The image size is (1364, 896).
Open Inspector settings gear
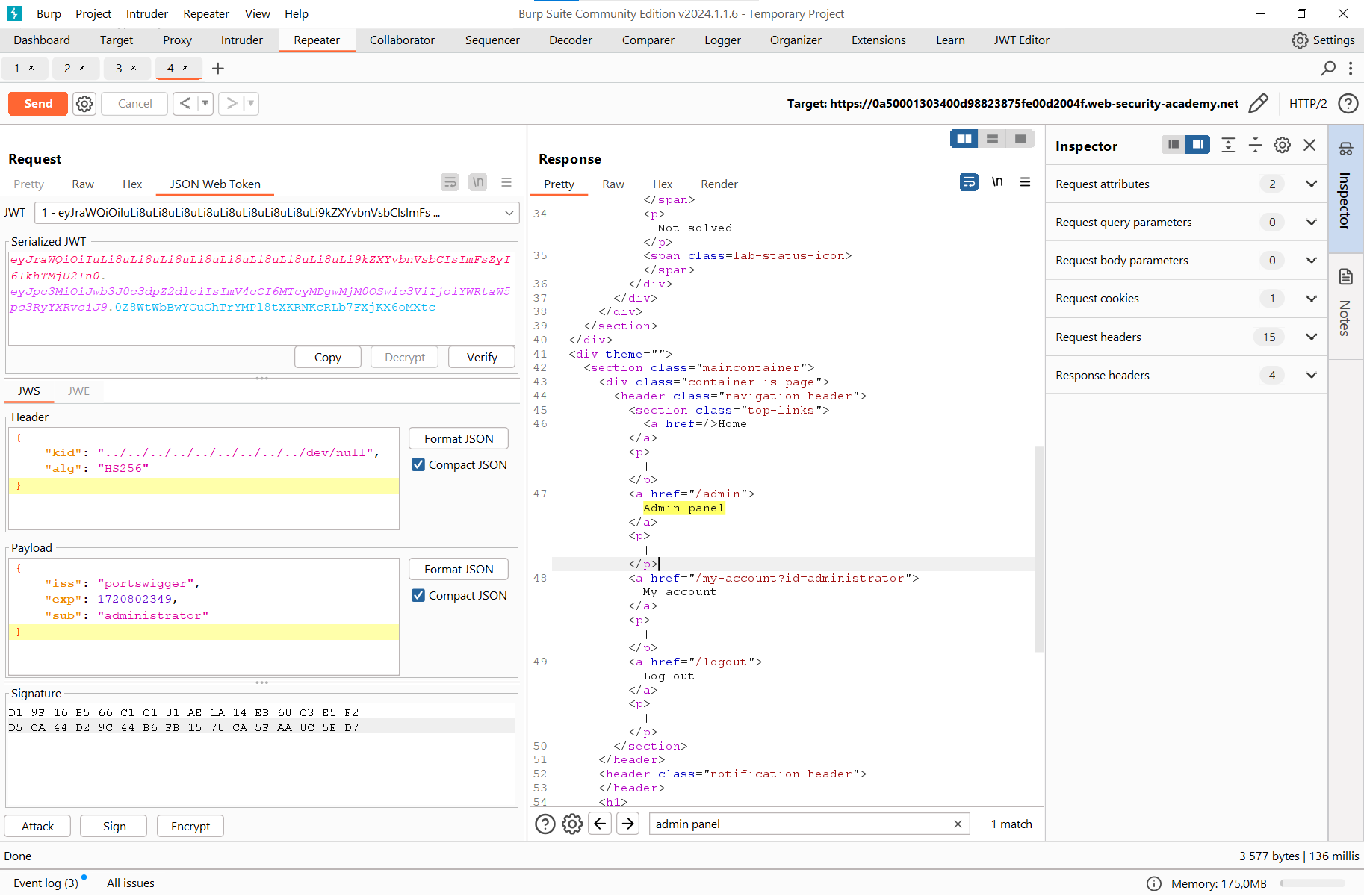1283,145
